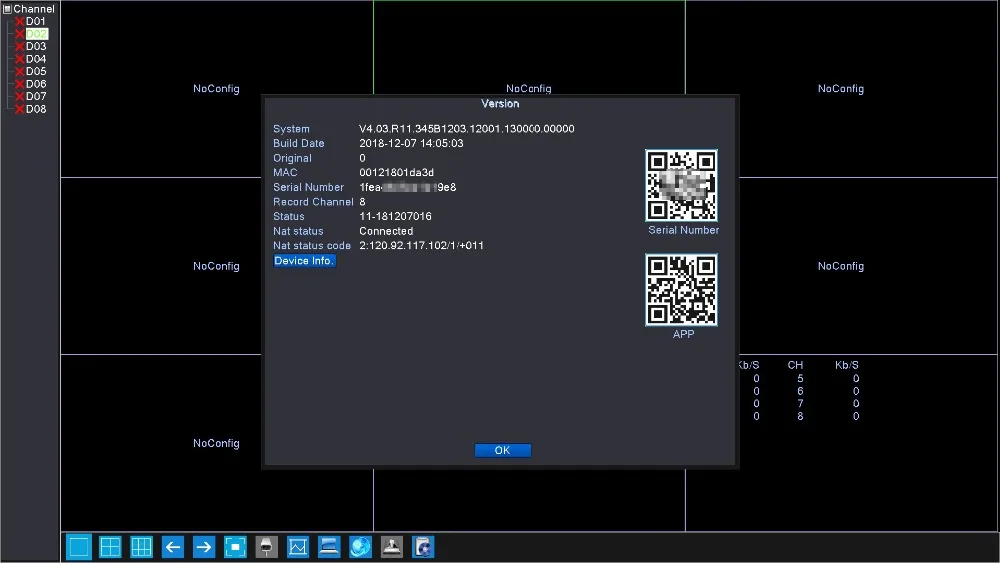Click MAC value 00121801da3d
Screen dimensions: 1000x563
click(x=397, y=173)
